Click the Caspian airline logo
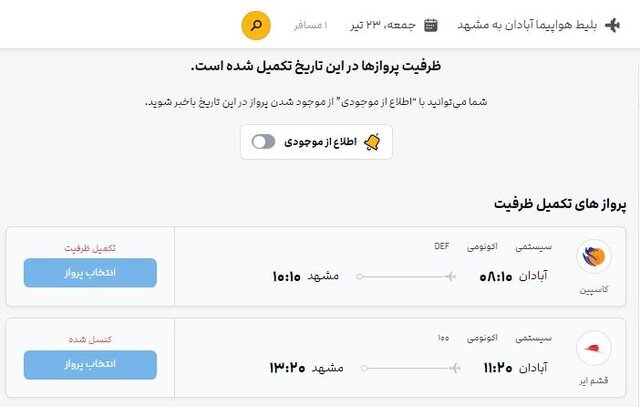The width and height of the screenshot is (640, 407). pos(594,256)
